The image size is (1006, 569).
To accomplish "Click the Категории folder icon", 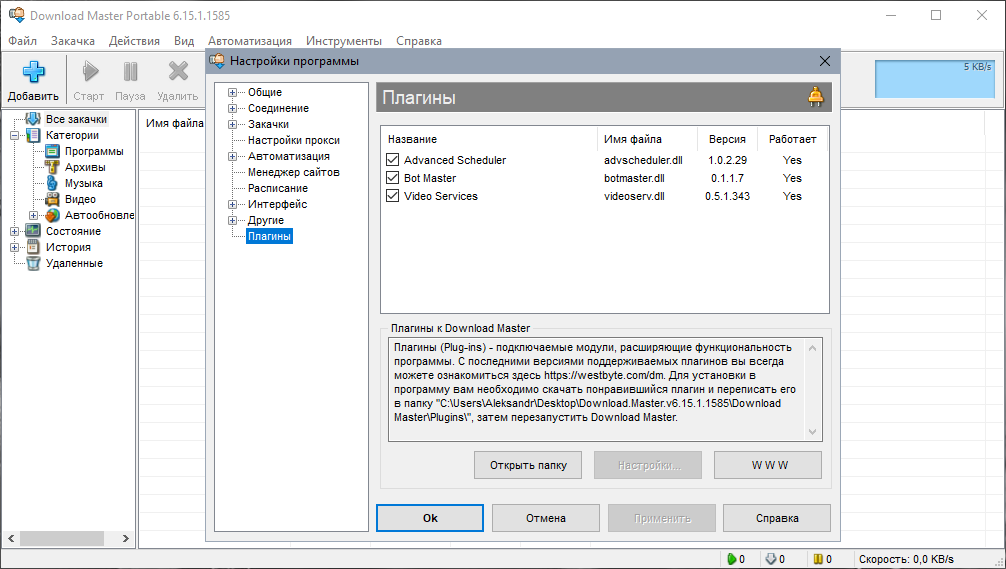I will [x=33, y=135].
